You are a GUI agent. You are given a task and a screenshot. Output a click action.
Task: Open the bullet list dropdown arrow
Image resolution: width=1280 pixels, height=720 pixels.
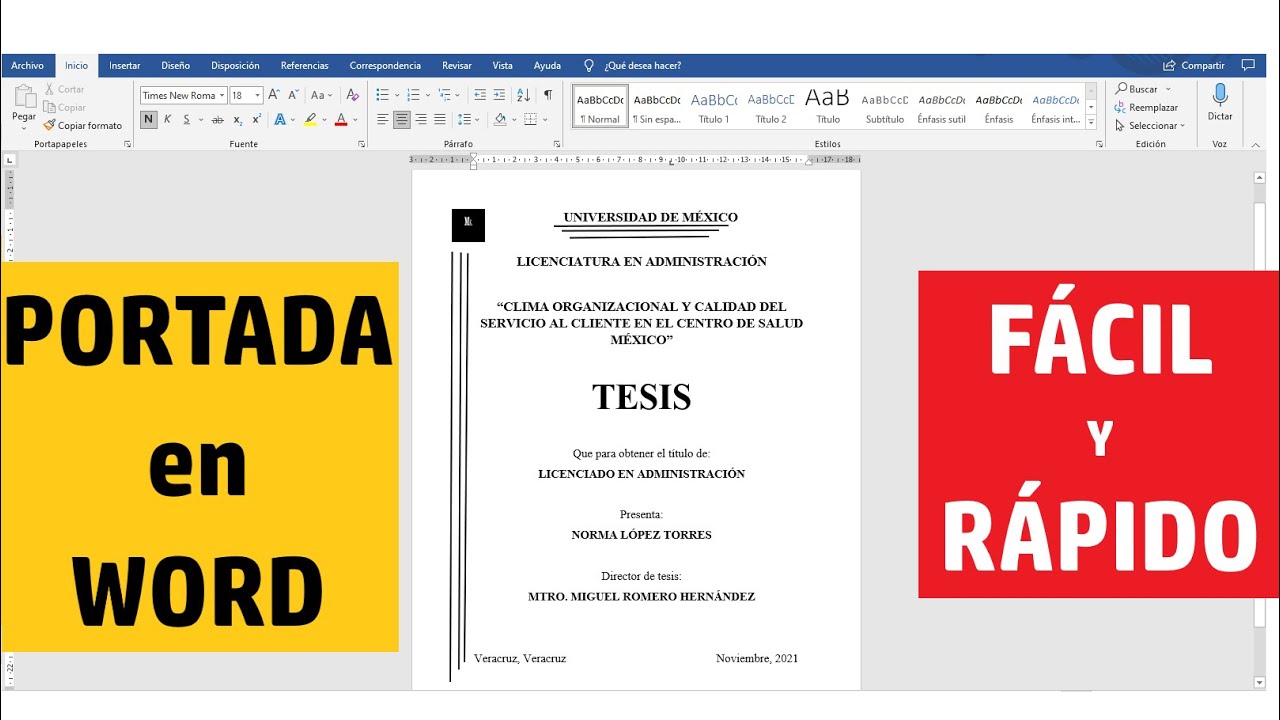tap(397, 95)
